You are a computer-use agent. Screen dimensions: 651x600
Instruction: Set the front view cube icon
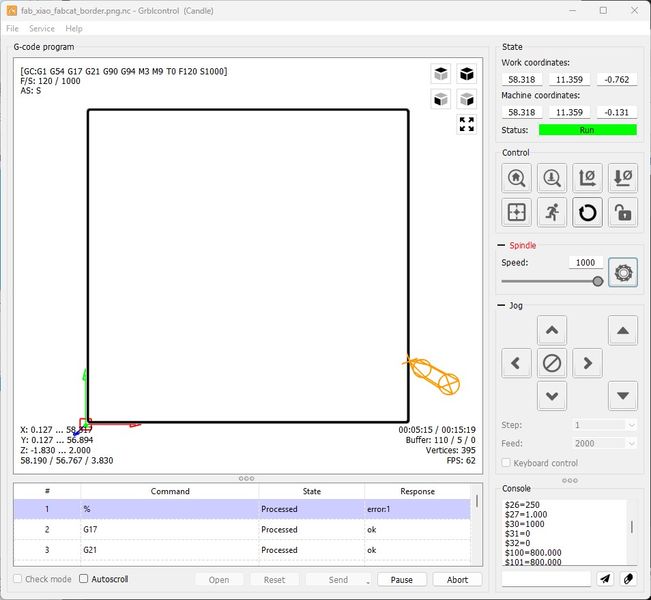pos(441,99)
